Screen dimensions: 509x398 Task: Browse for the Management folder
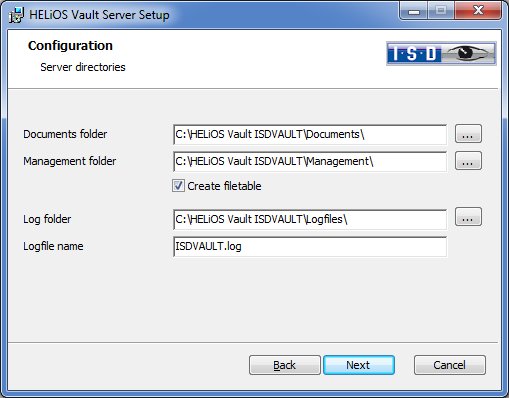click(x=468, y=161)
